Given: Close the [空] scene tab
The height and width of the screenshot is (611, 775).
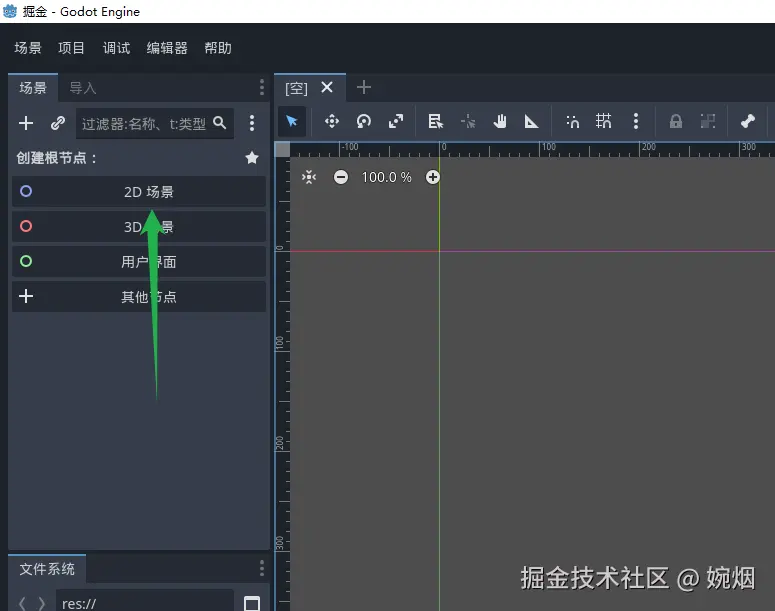Looking at the screenshot, I should coord(327,87).
